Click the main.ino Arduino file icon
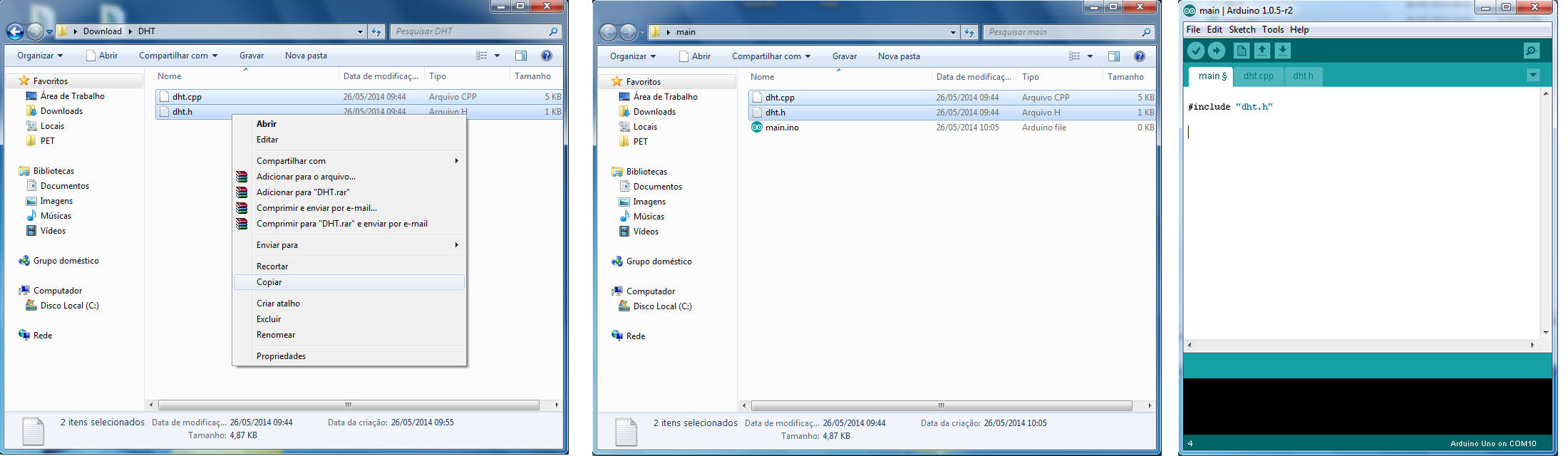Image resolution: width=1568 pixels, height=456 pixels. point(756,128)
